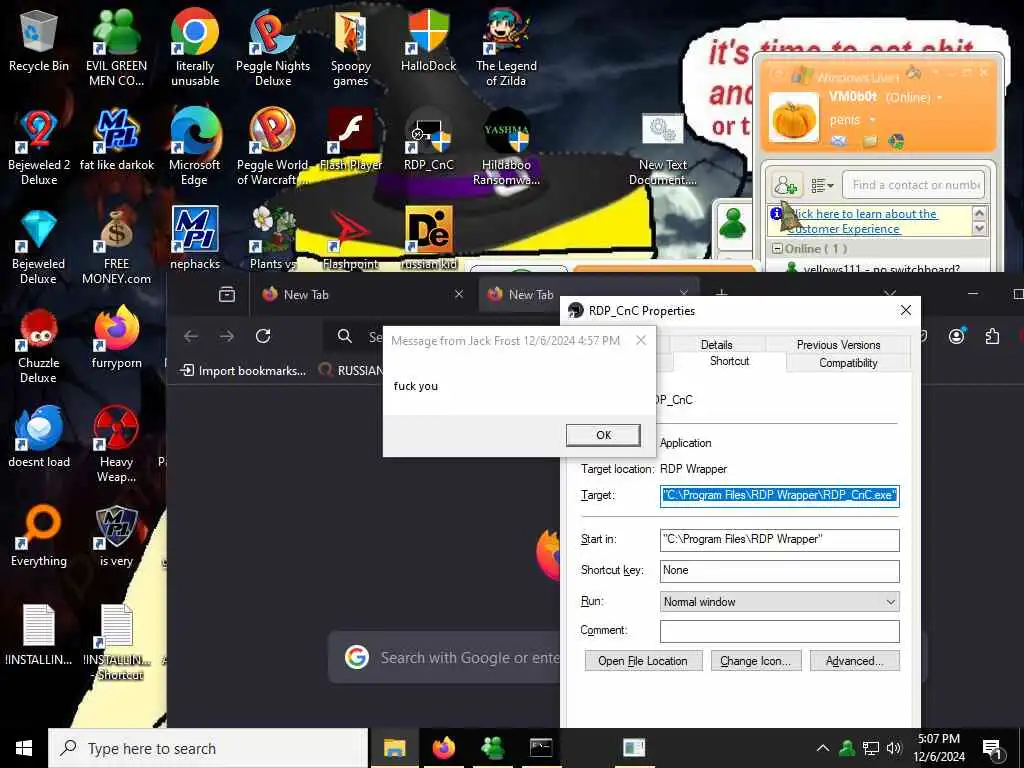
Task: Open Microsoft Edge desktop shortcut
Action: (x=195, y=147)
